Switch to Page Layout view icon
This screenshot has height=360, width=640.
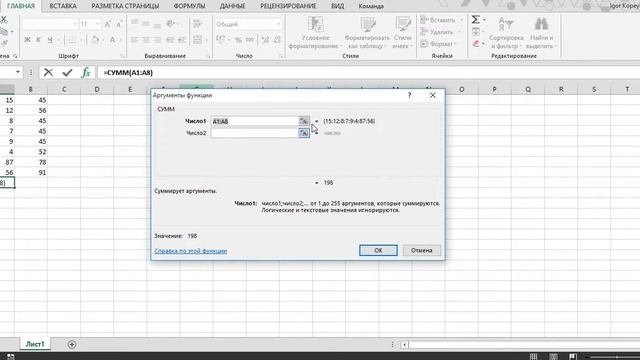[553, 356]
